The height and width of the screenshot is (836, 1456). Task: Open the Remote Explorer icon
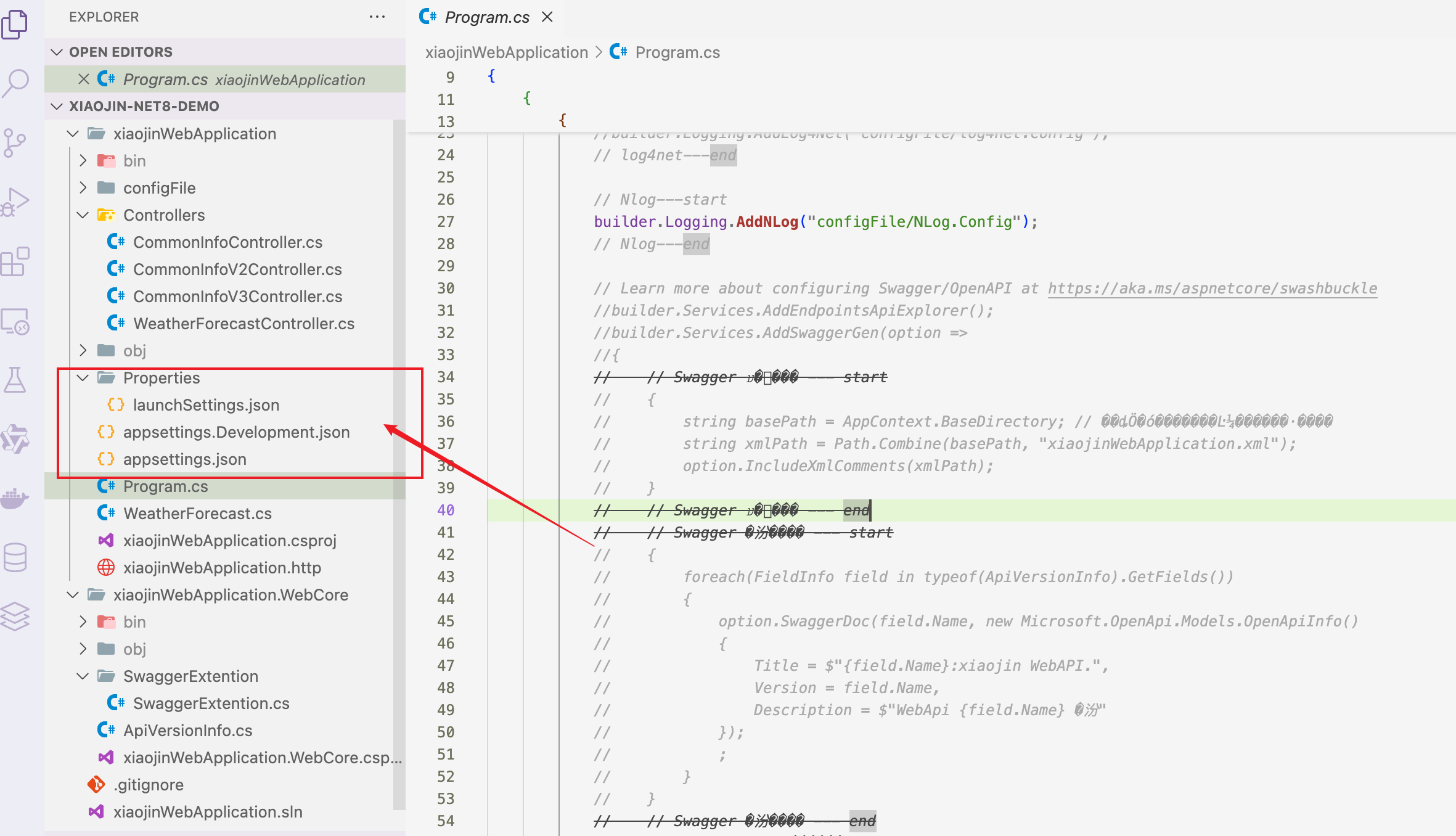16,321
